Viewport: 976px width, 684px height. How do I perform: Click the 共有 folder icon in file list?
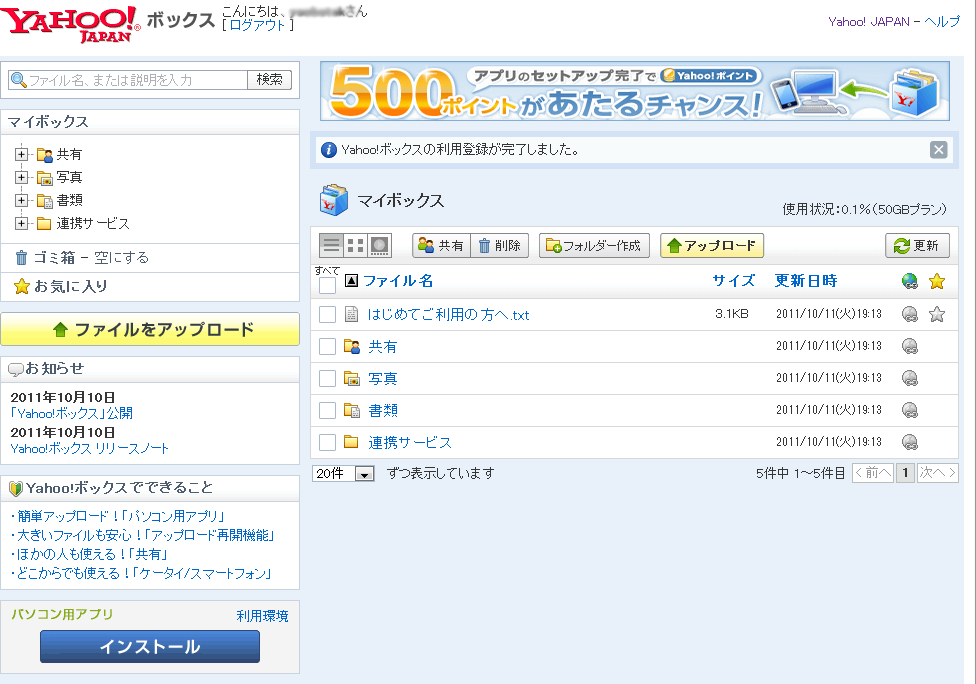click(x=352, y=346)
